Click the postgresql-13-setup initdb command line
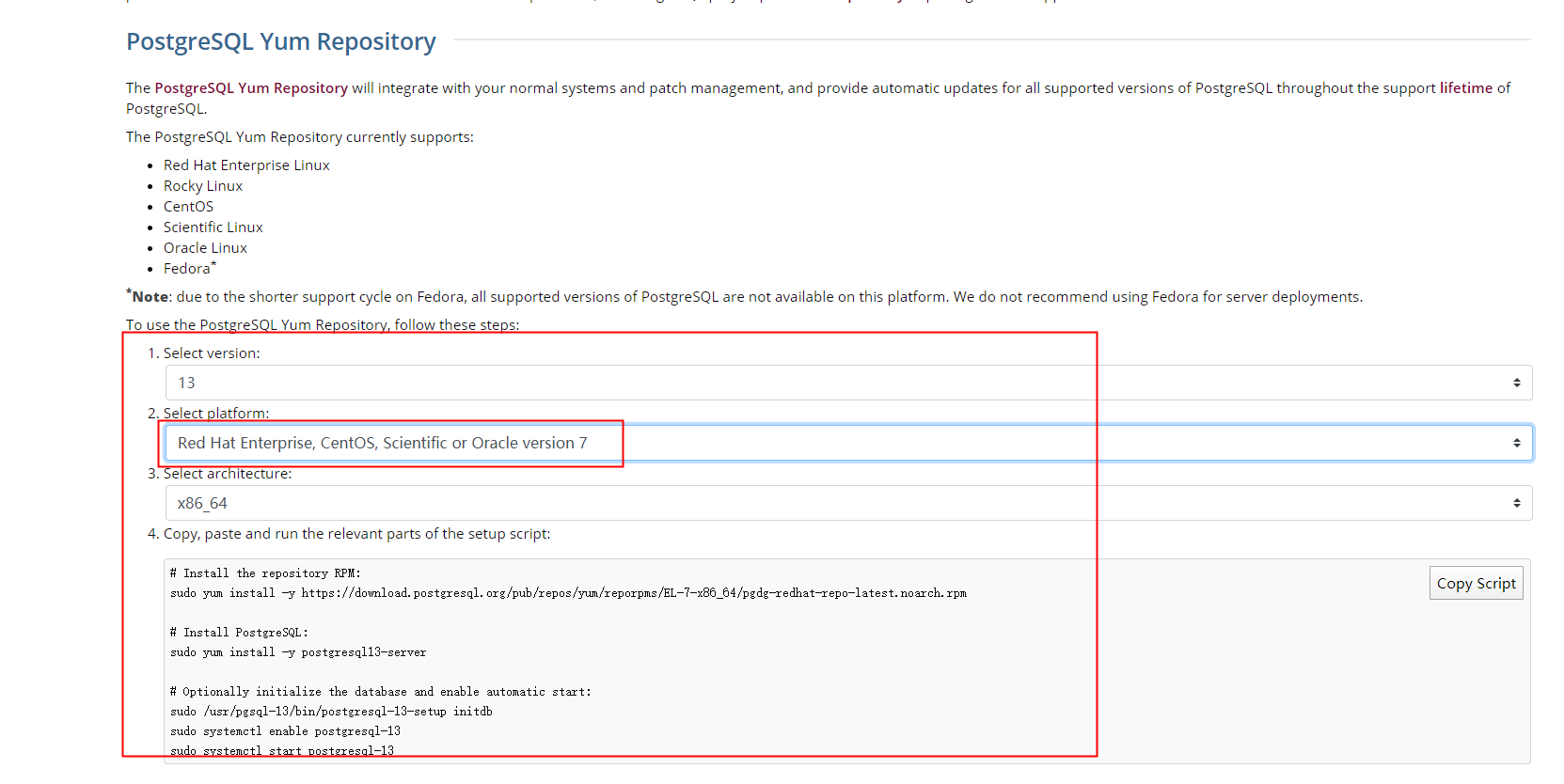 pos(331,711)
